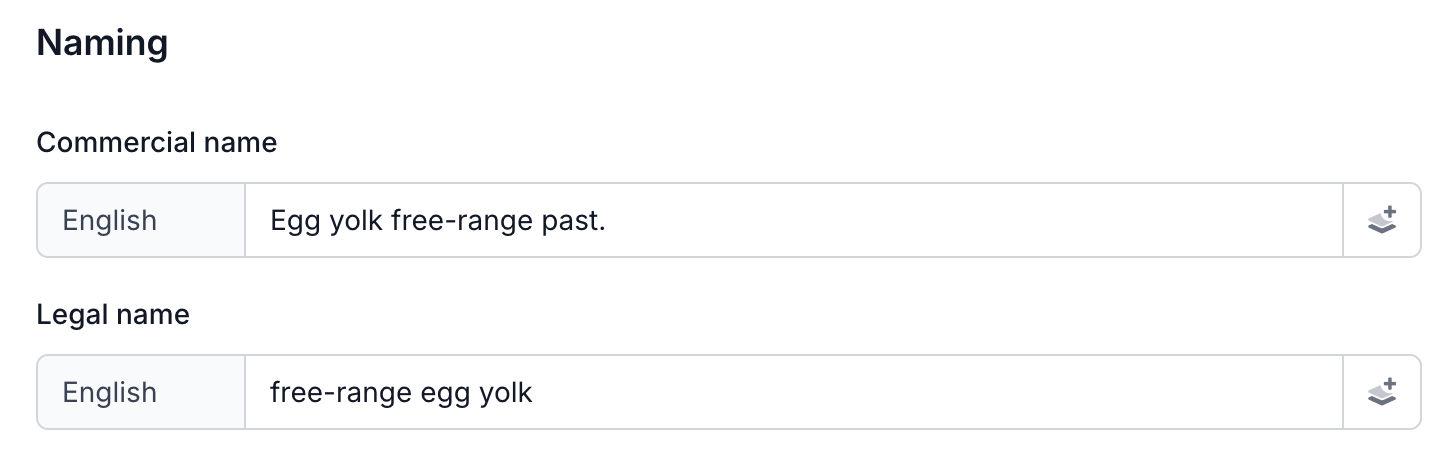Click empty space after "egg yolk" in Legal name
Viewport: 1456px width, 462px height.
[900, 392]
